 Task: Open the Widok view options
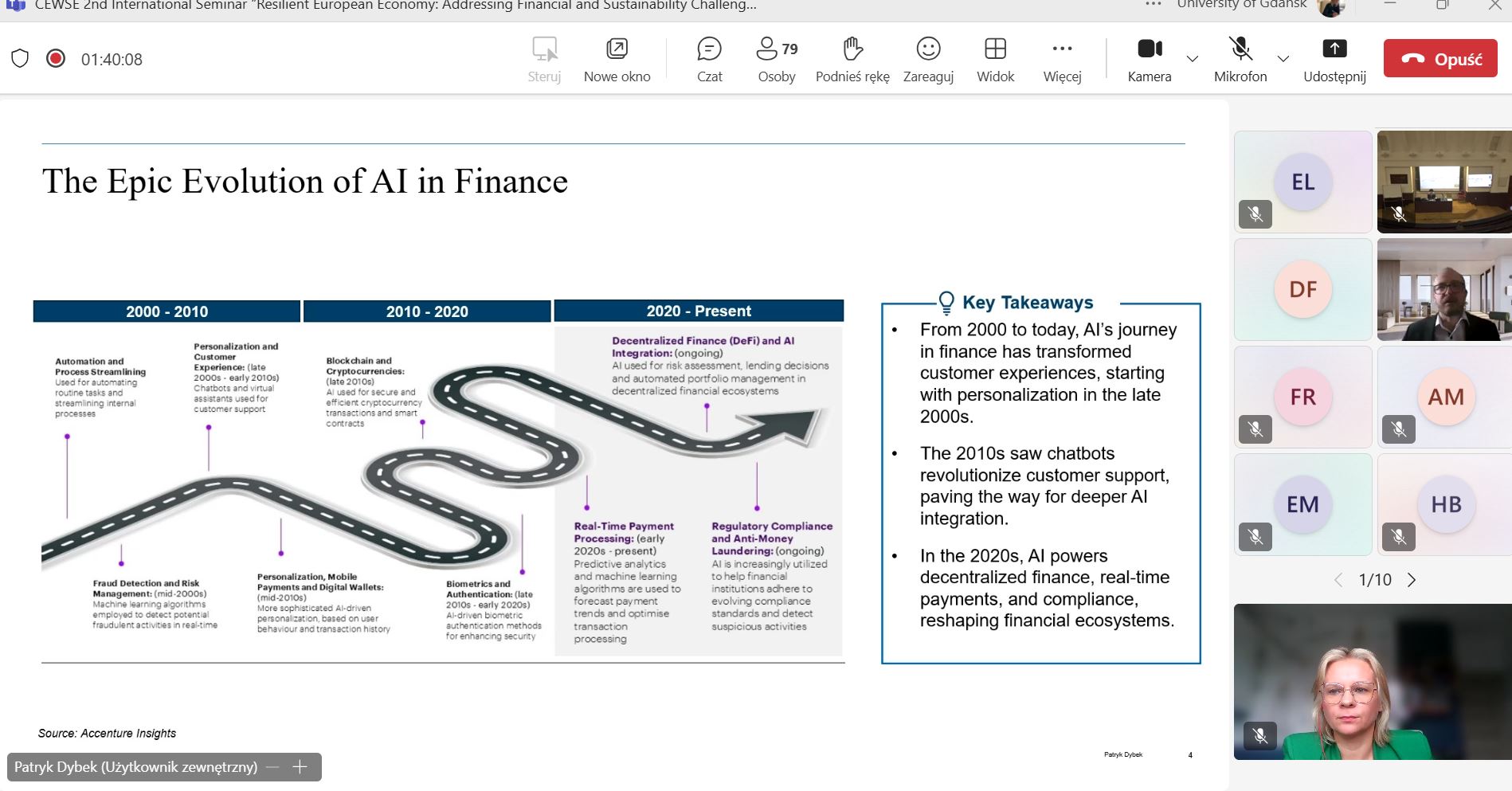pyautogui.click(x=995, y=60)
